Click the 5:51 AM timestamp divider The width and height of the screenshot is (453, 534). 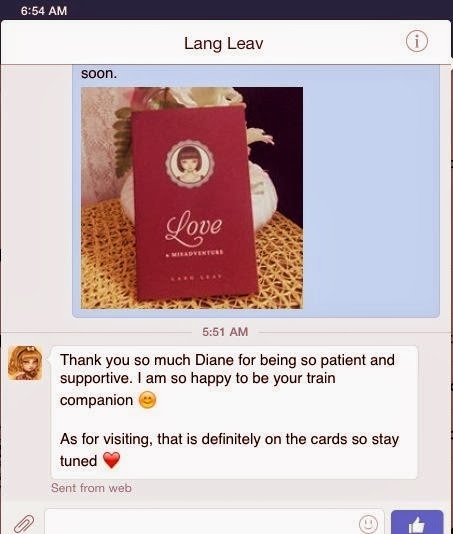(x=225, y=332)
